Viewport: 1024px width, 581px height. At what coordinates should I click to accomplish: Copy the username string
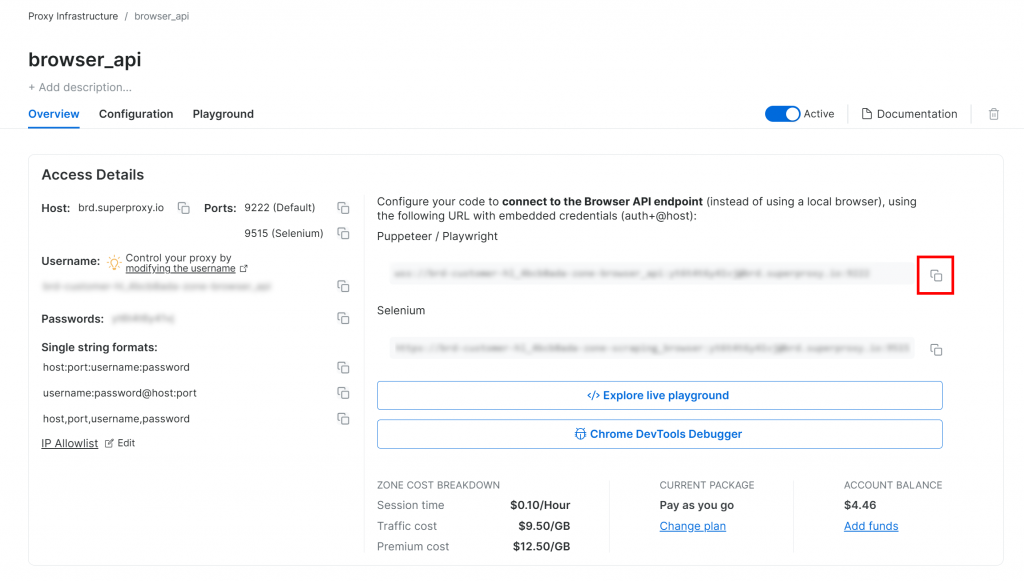(x=343, y=286)
